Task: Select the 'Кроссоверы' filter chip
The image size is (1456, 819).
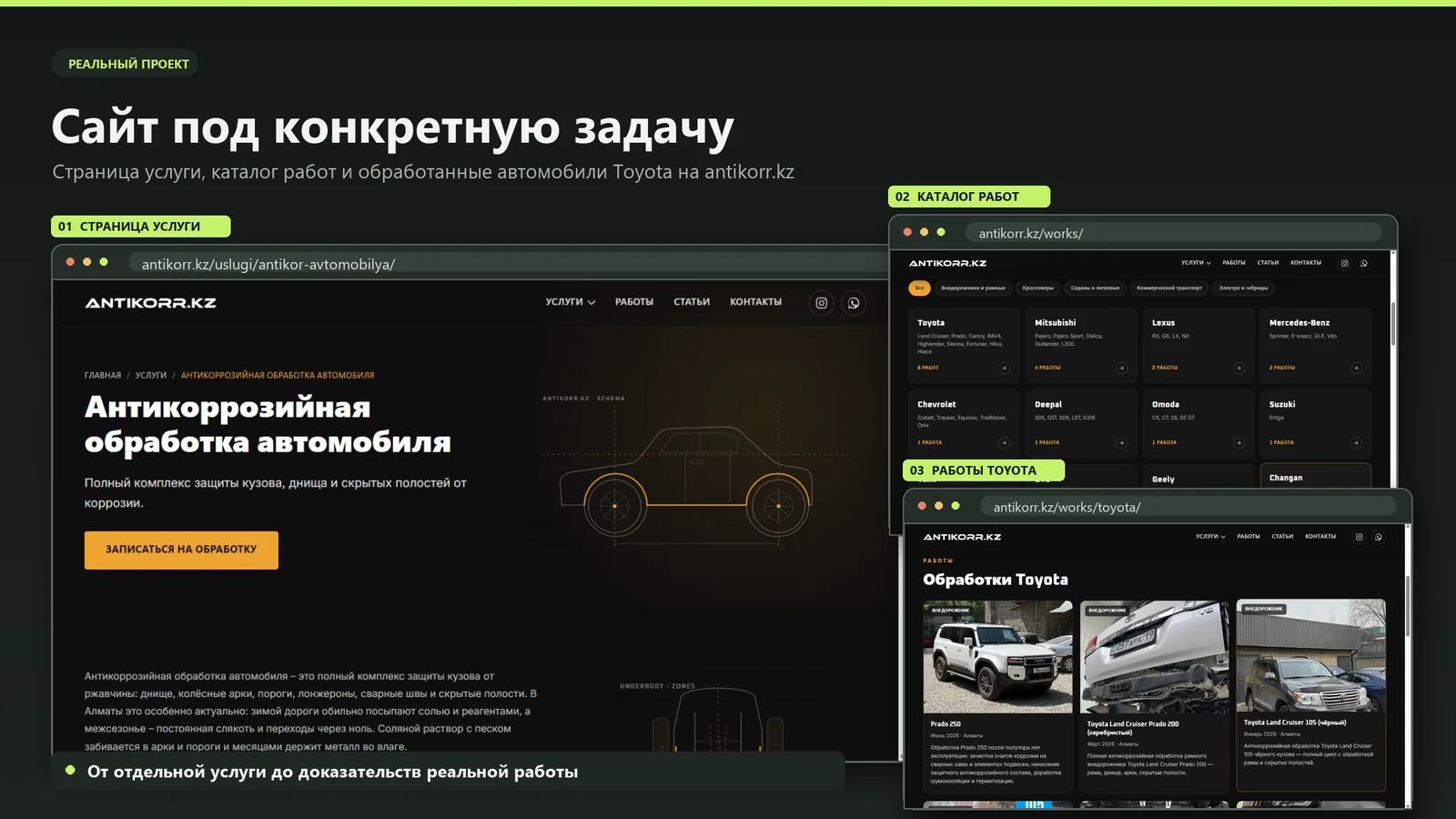Action: tap(1037, 288)
